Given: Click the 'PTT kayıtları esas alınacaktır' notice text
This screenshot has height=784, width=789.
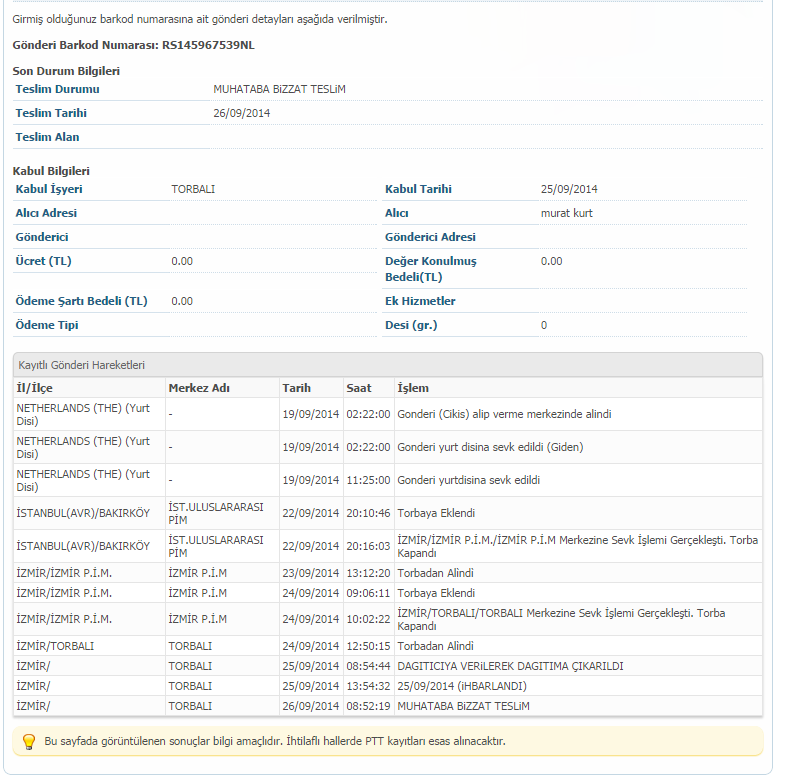Looking at the screenshot, I should 435,741.
